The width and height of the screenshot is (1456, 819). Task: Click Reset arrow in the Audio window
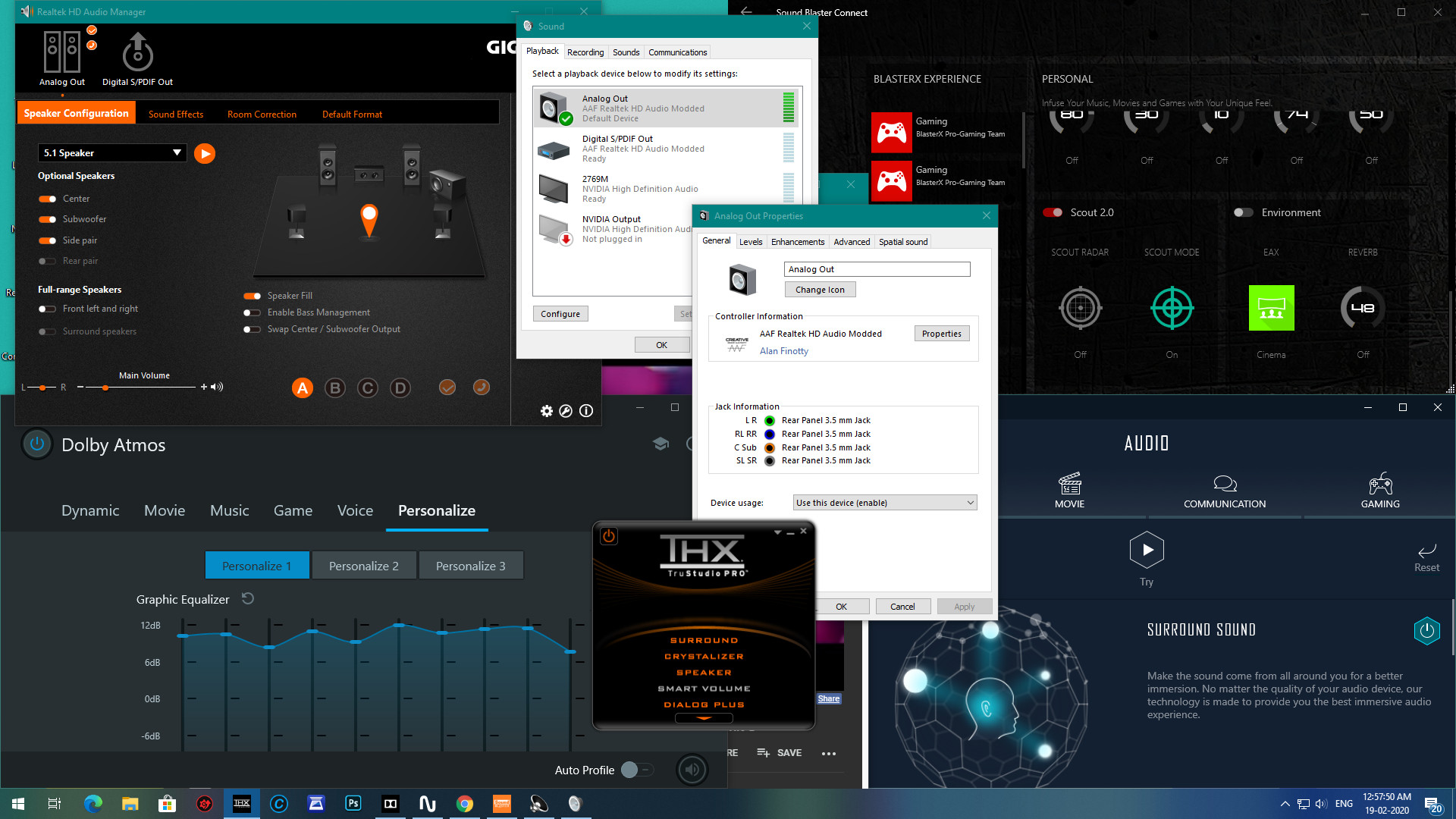pos(1426,557)
